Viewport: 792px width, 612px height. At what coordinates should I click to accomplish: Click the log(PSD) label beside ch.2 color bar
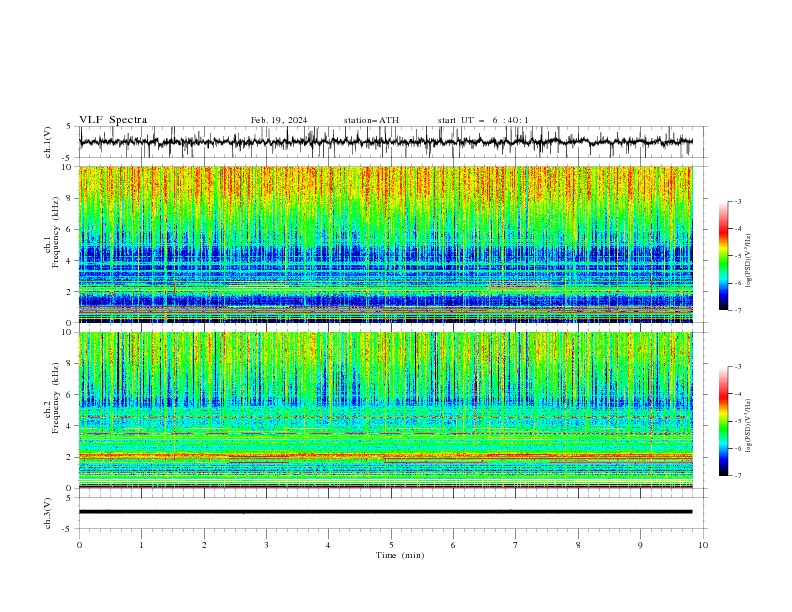pos(748,426)
